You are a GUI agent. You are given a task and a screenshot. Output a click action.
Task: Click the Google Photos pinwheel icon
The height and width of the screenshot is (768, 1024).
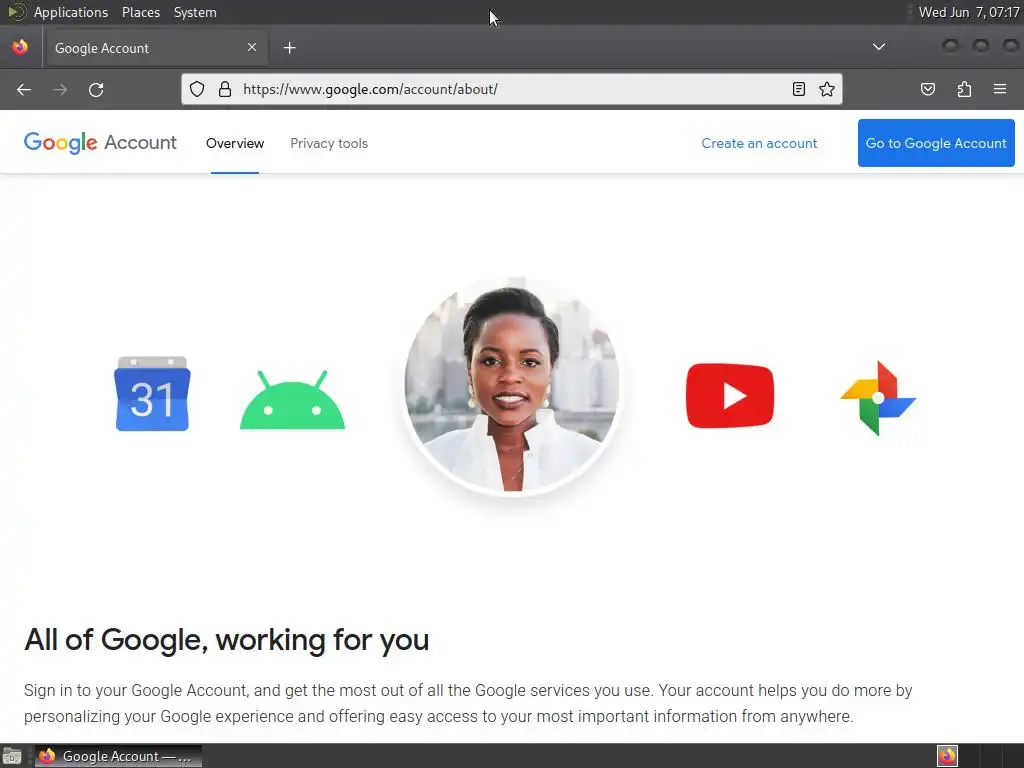(878, 398)
